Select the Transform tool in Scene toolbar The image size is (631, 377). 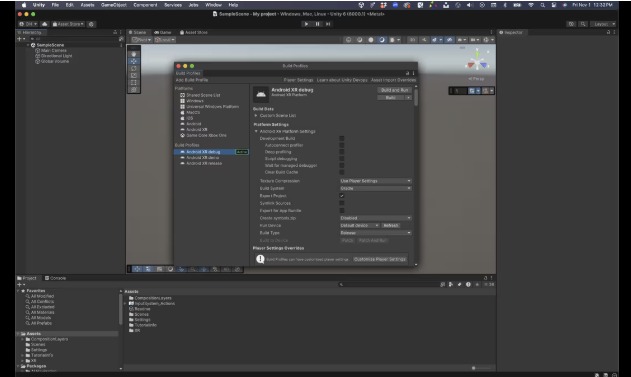[134, 89]
